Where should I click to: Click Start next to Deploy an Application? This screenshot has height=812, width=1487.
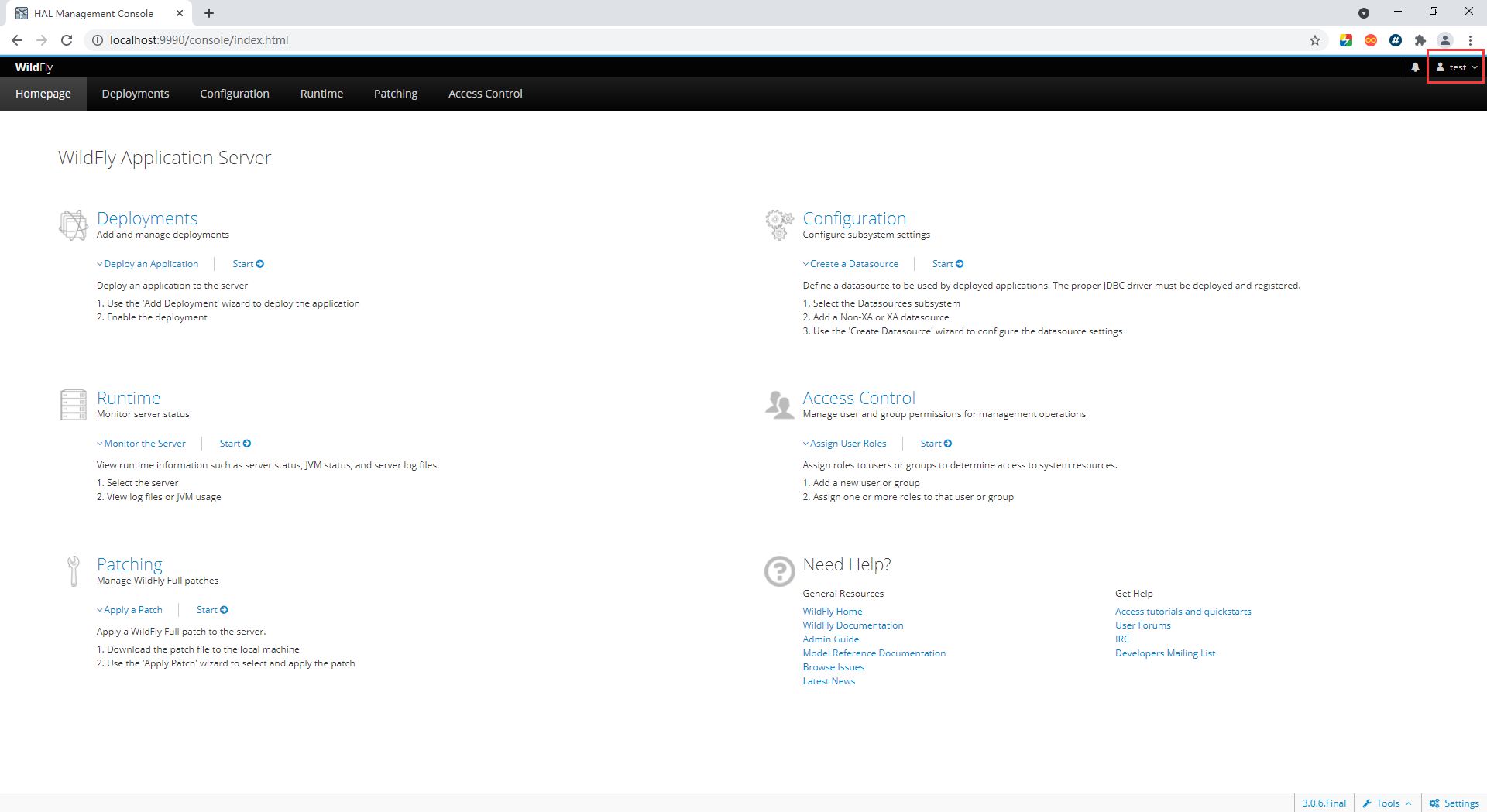(x=248, y=264)
